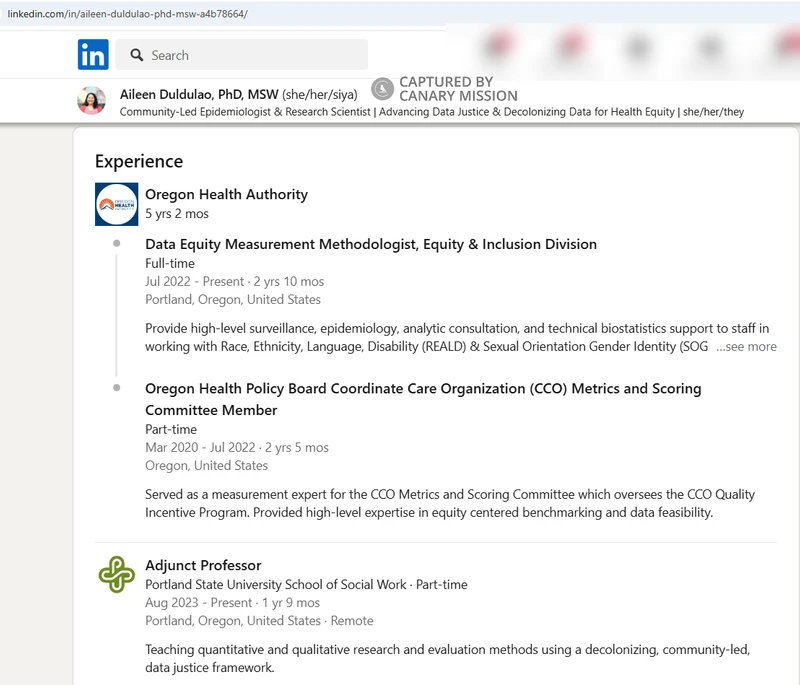Viewport: 800px width, 685px height.
Task: Click the LinkedIn logo icon
Action: pos(93,55)
